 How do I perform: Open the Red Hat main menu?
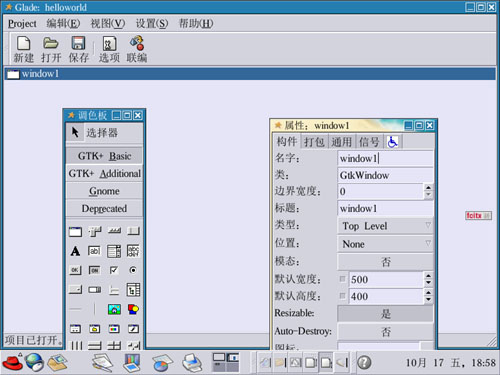pos(12,362)
